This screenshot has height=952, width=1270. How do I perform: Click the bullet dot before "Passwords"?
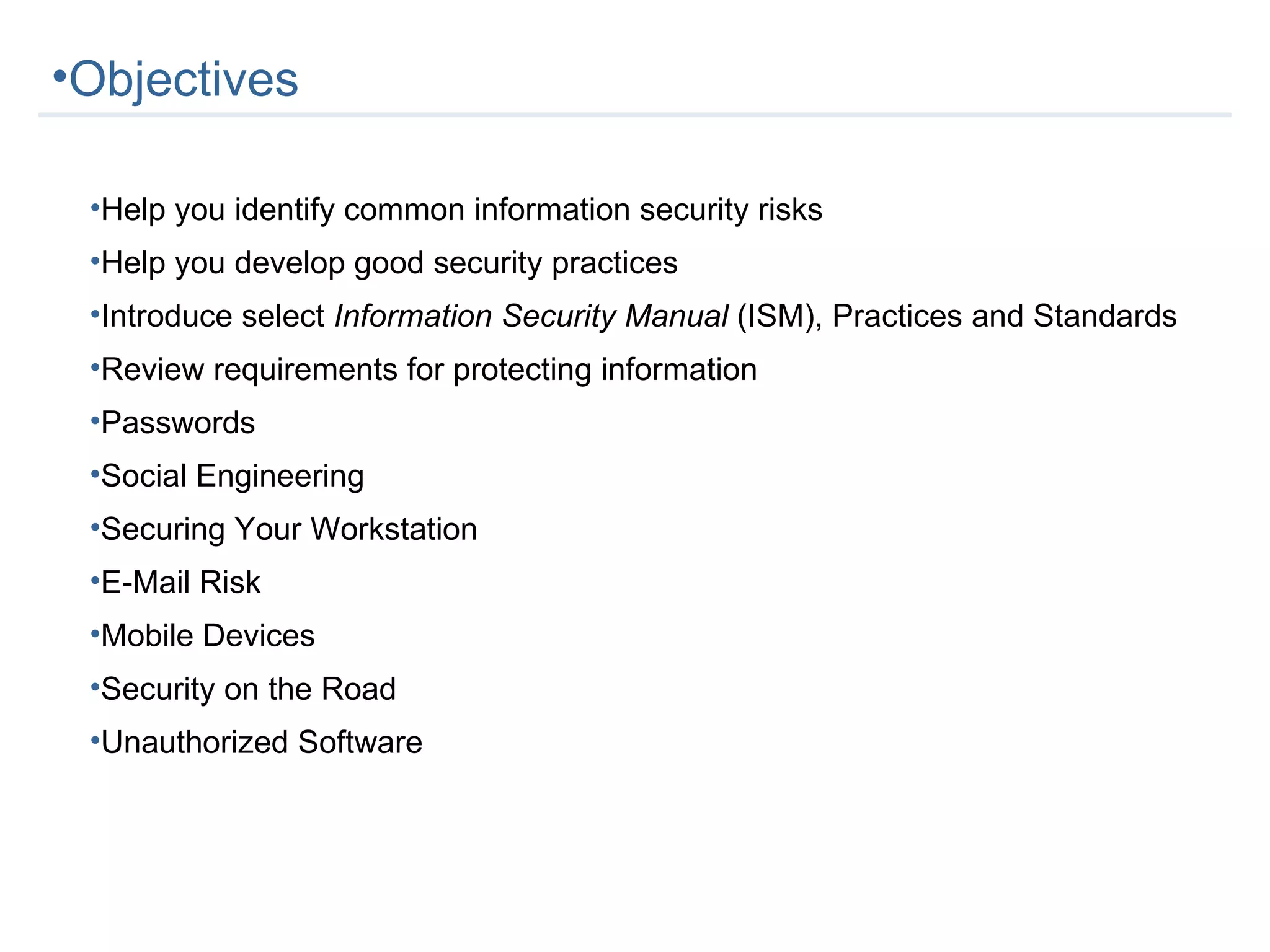pyautogui.click(x=95, y=421)
